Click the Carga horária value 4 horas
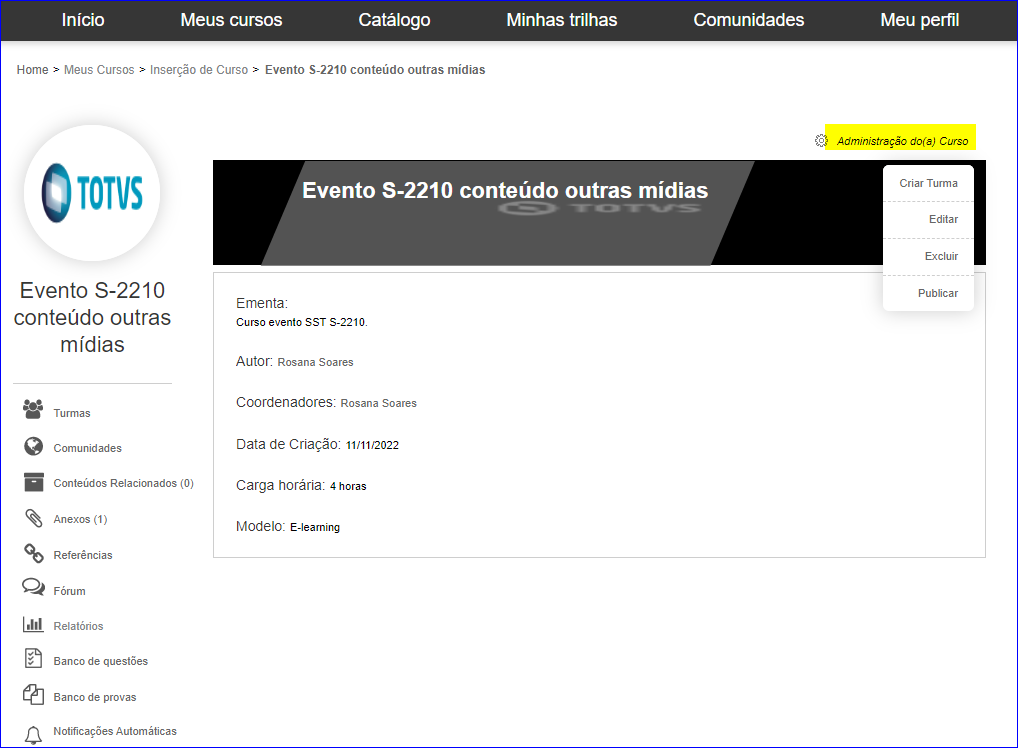Image resolution: width=1018 pixels, height=748 pixels. [348, 486]
